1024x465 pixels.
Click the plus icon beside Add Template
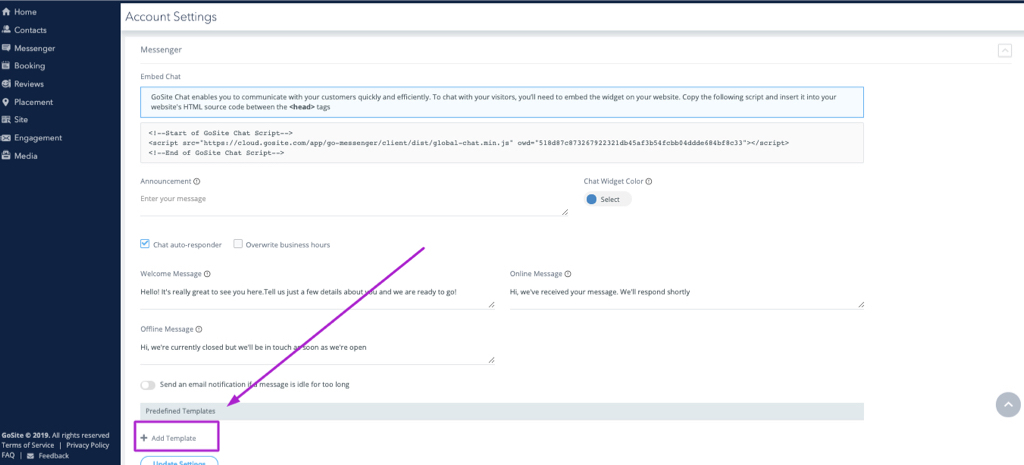144,438
